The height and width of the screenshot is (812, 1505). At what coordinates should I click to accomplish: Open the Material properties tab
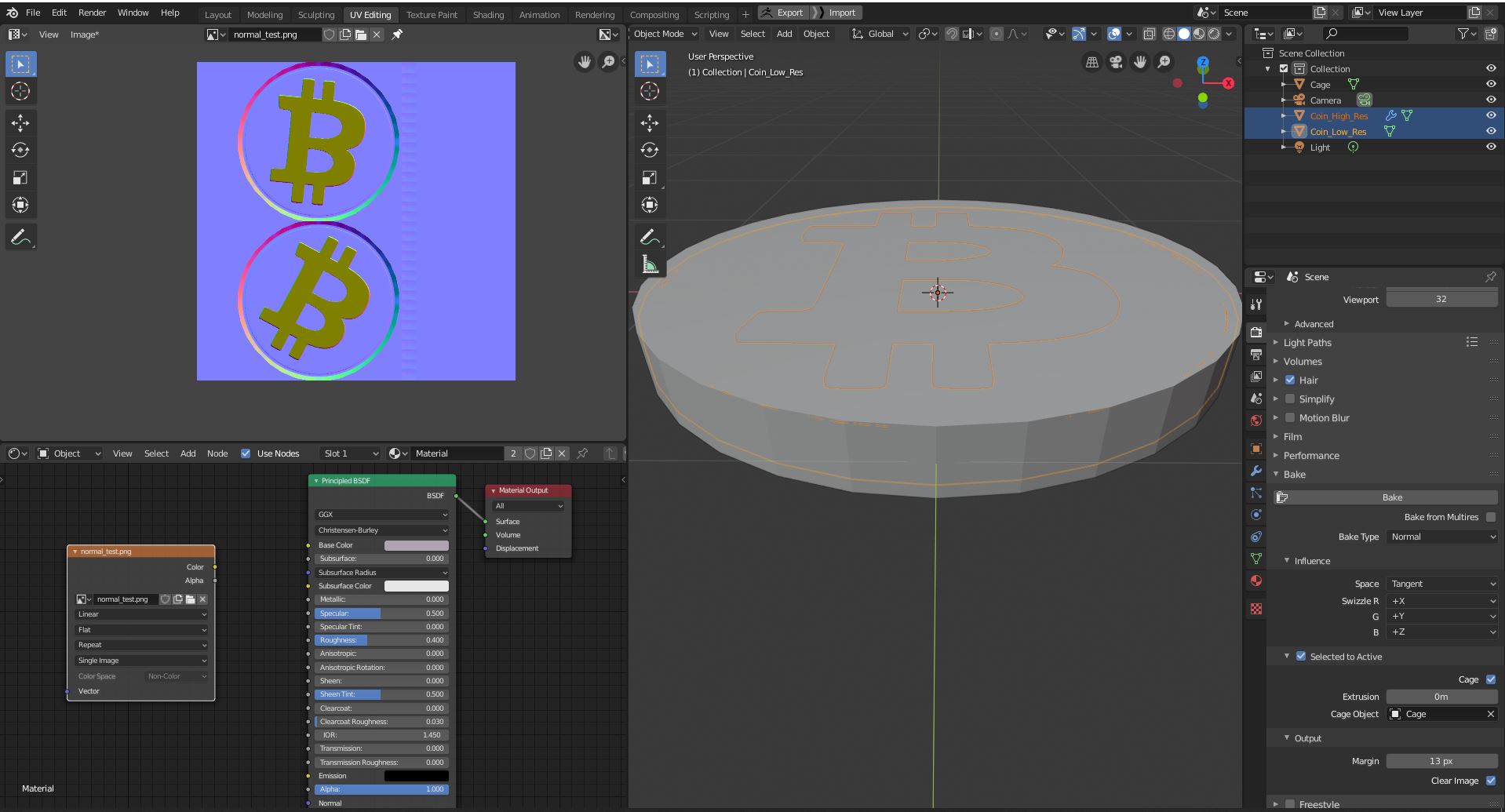[1256, 581]
